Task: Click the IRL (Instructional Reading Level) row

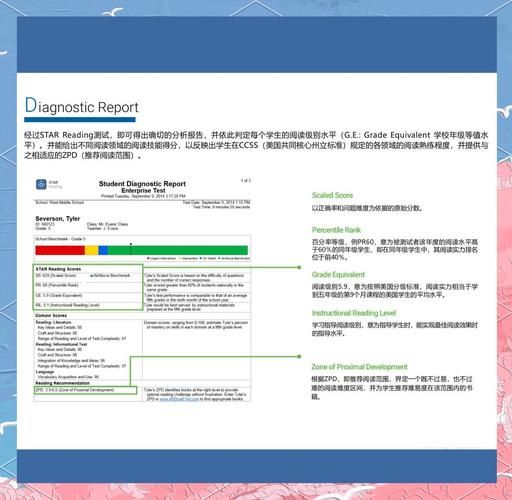Action: click(x=67, y=305)
